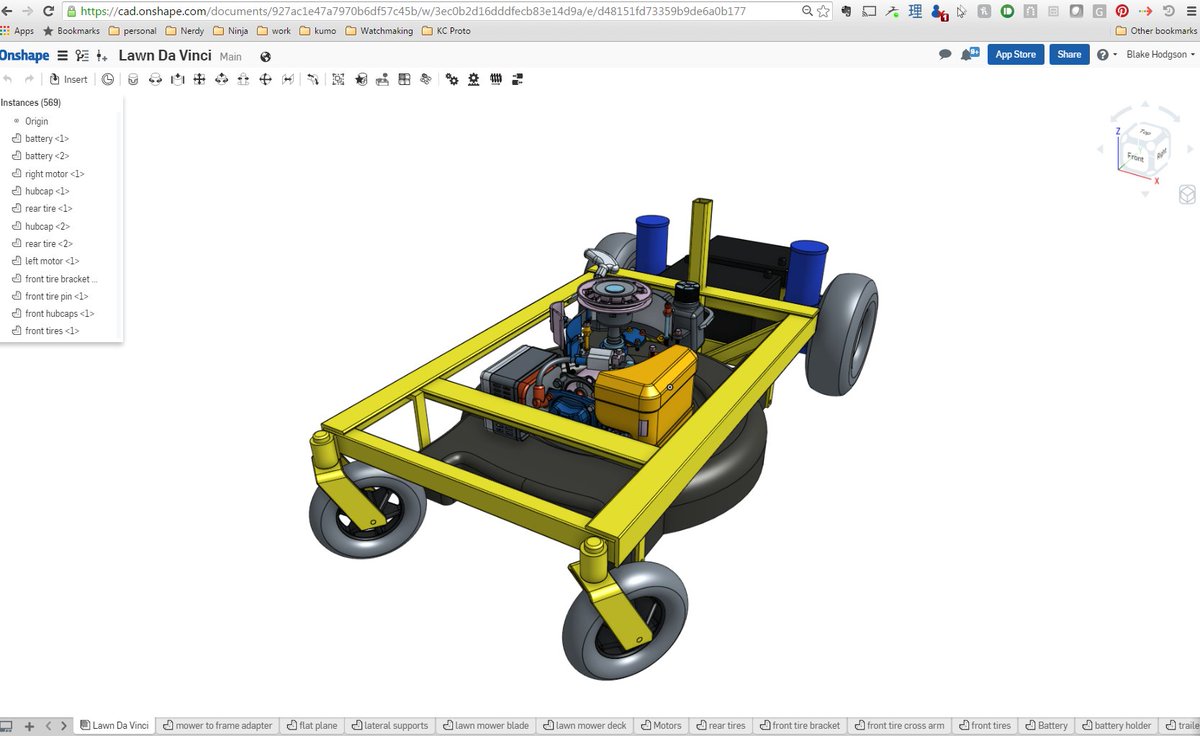Open the notifications bell
The height and width of the screenshot is (736, 1200).
969,54
